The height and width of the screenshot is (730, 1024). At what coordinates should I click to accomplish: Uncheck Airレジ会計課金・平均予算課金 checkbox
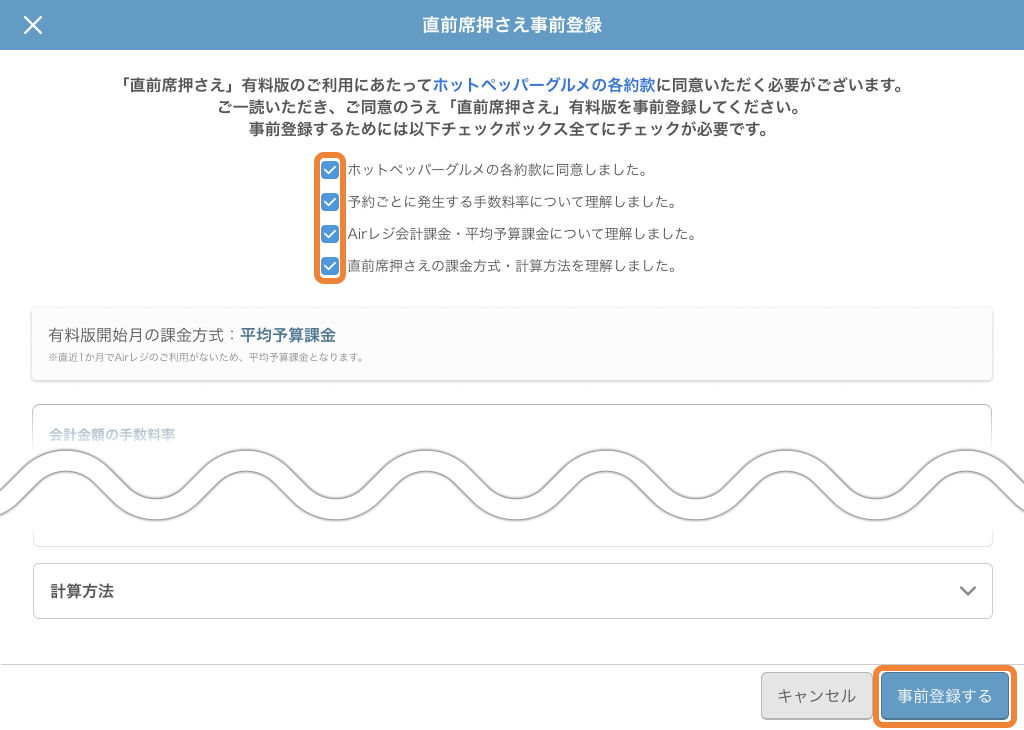click(x=328, y=234)
